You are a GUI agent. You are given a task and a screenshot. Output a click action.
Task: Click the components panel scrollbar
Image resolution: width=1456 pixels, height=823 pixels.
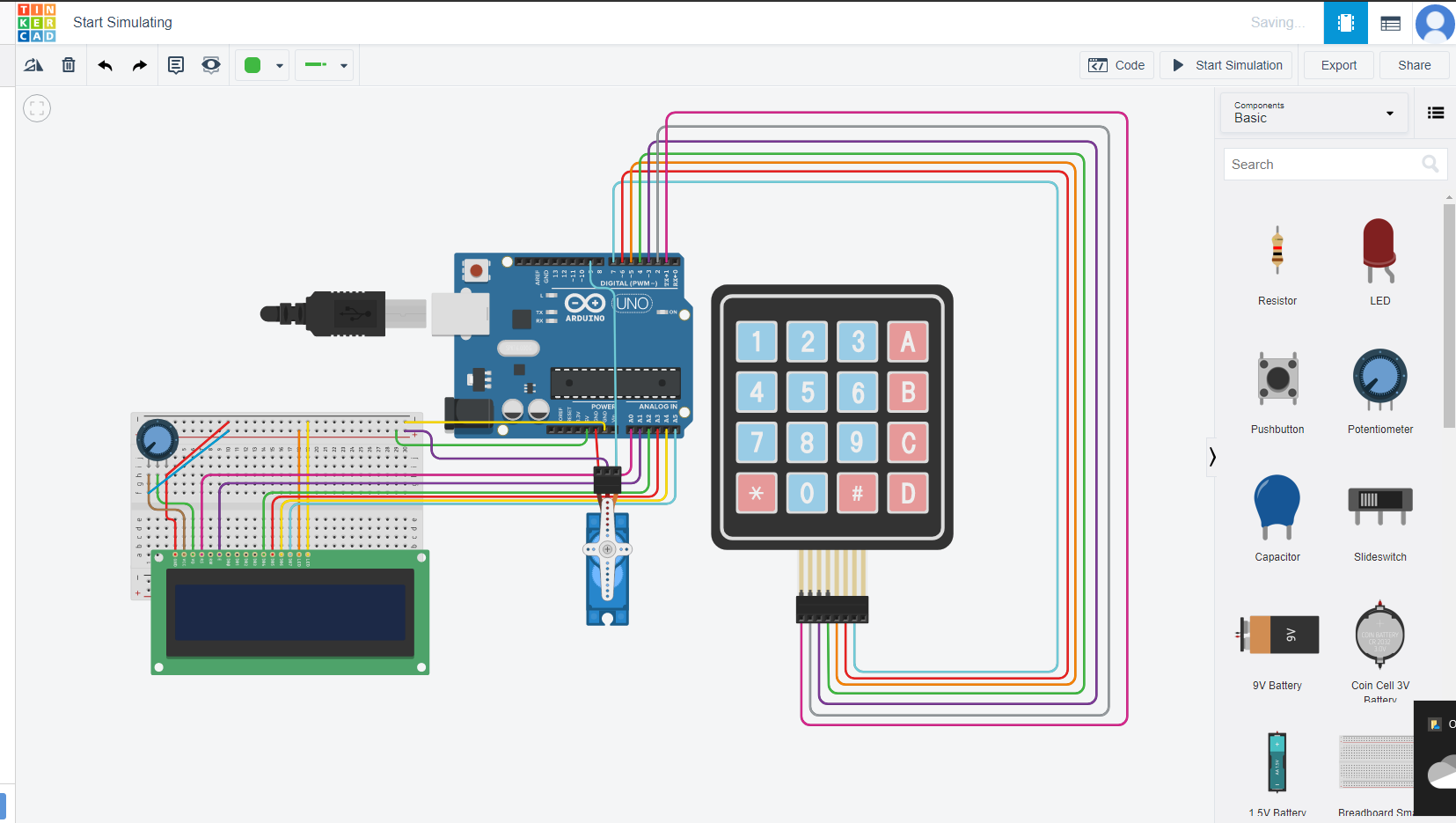click(1449, 317)
